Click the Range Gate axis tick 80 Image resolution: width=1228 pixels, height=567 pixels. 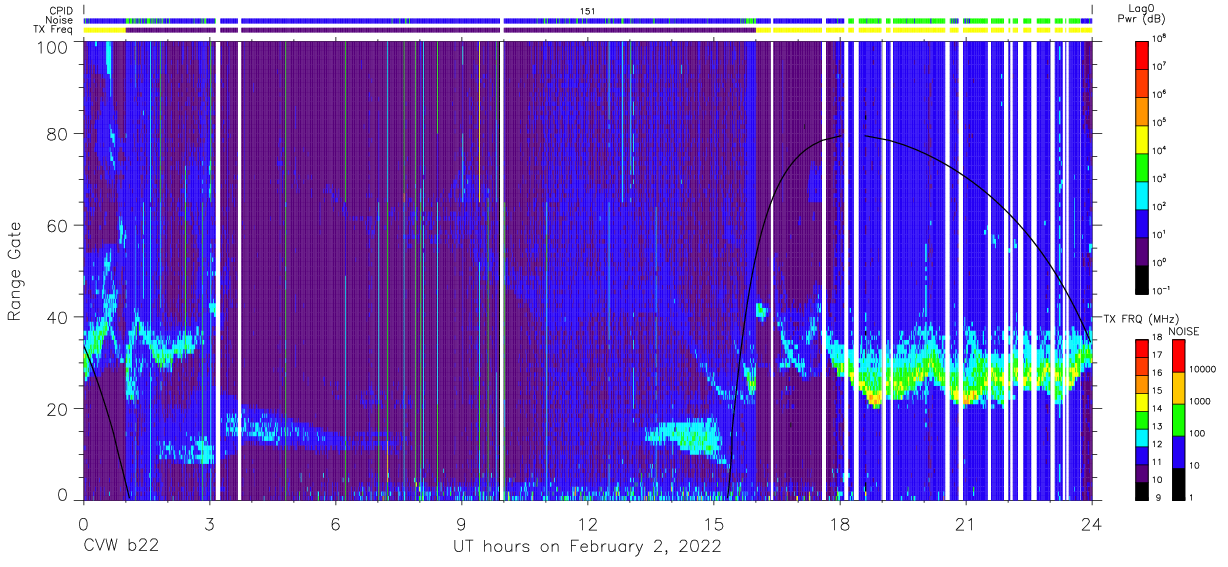coord(58,134)
